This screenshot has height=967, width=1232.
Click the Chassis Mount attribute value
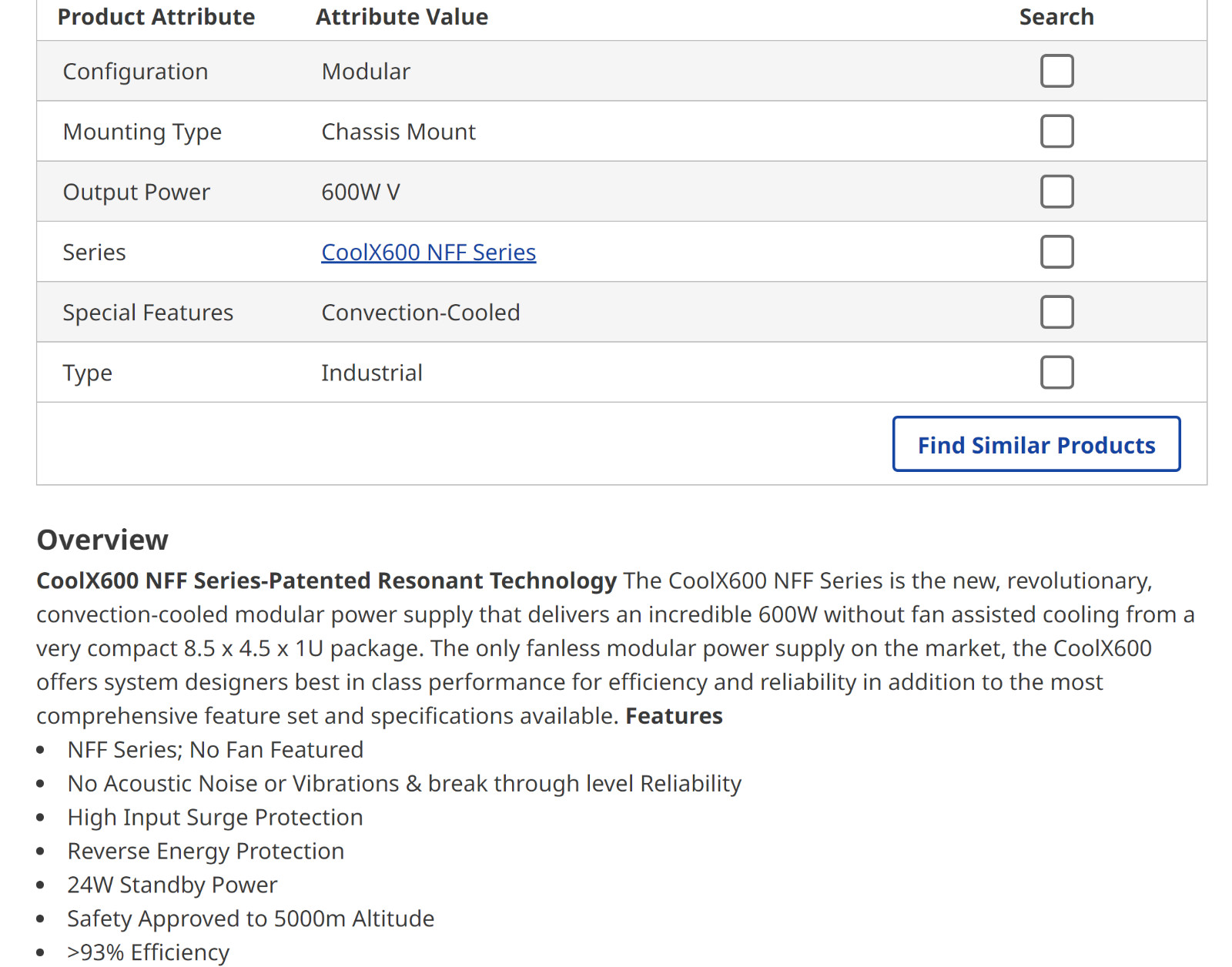click(398, 132)
